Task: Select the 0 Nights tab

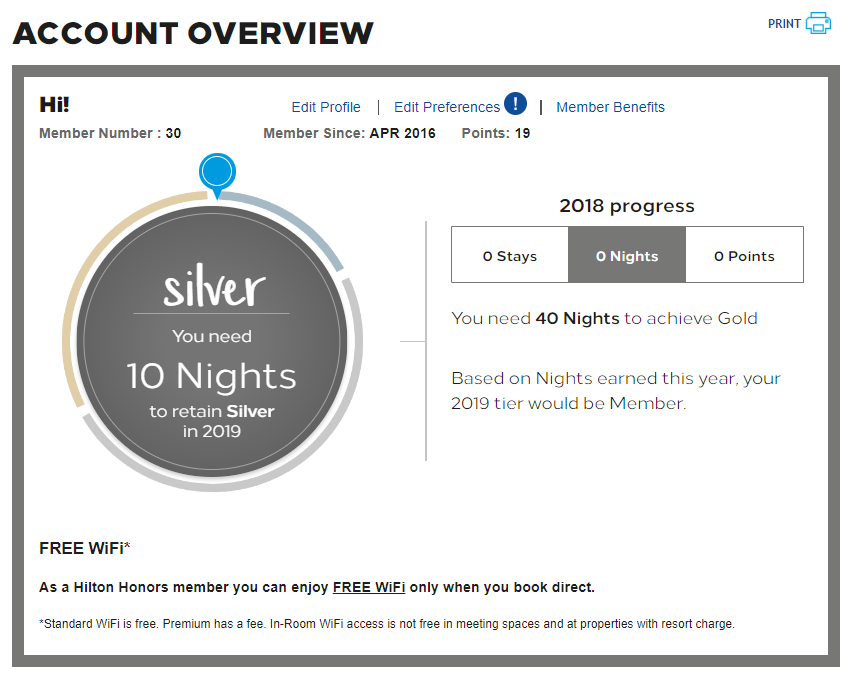Action: [x=627, y=255]
